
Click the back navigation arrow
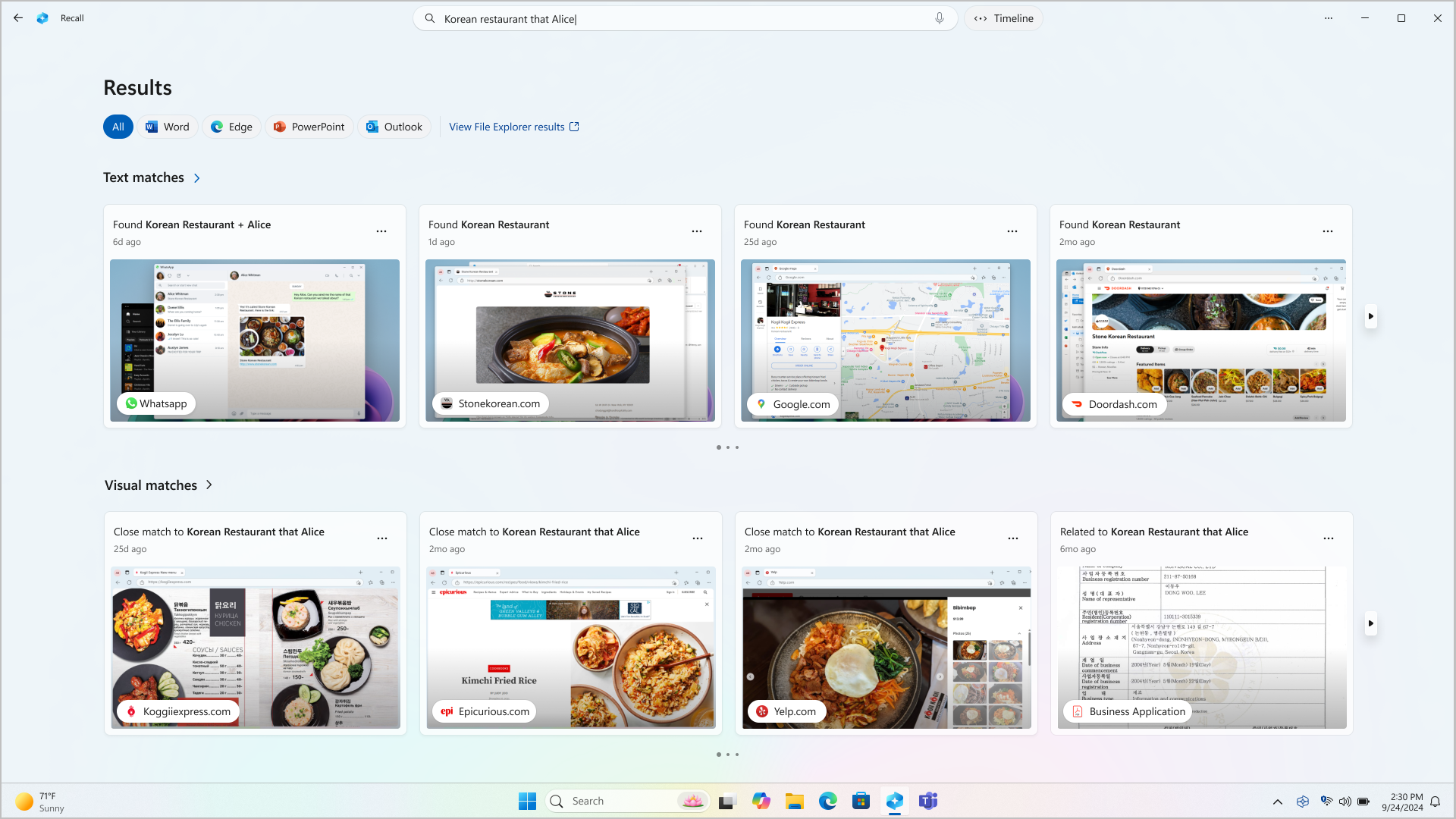coord(18,18)
